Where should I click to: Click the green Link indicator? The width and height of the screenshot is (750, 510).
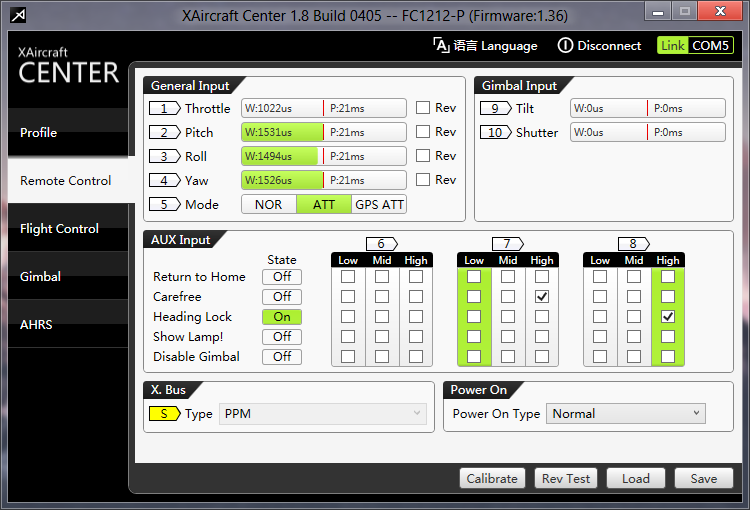(x=673, y=45)
